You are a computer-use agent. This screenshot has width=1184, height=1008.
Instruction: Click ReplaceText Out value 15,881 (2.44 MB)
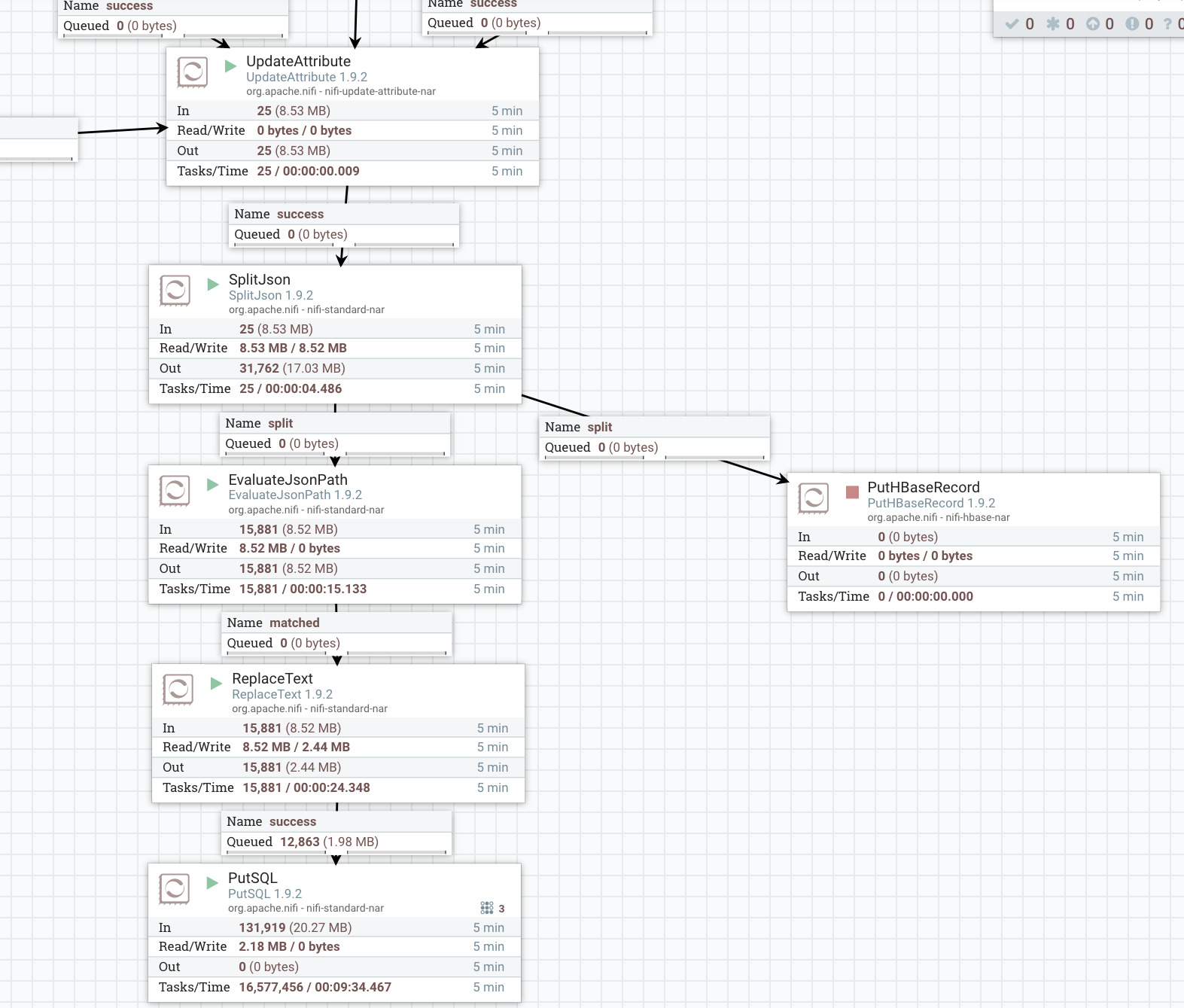[291, 767]
